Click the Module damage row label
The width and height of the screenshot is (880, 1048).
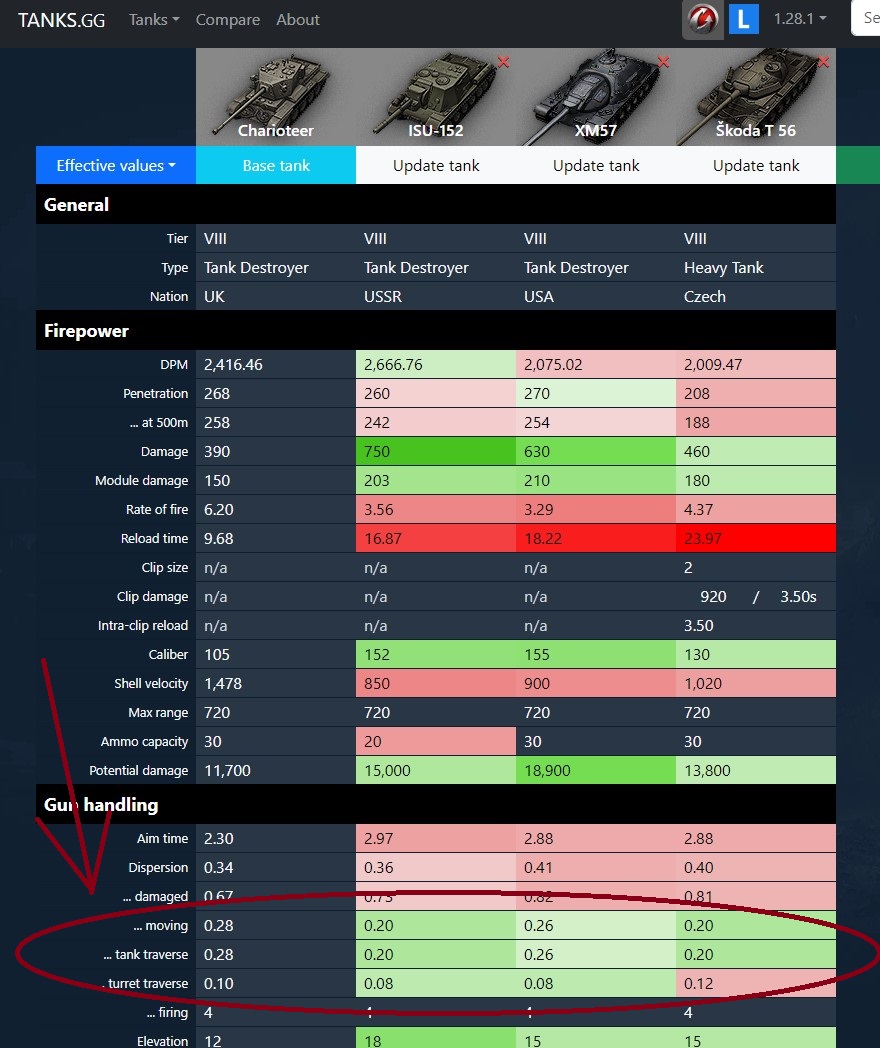[142, 480]
